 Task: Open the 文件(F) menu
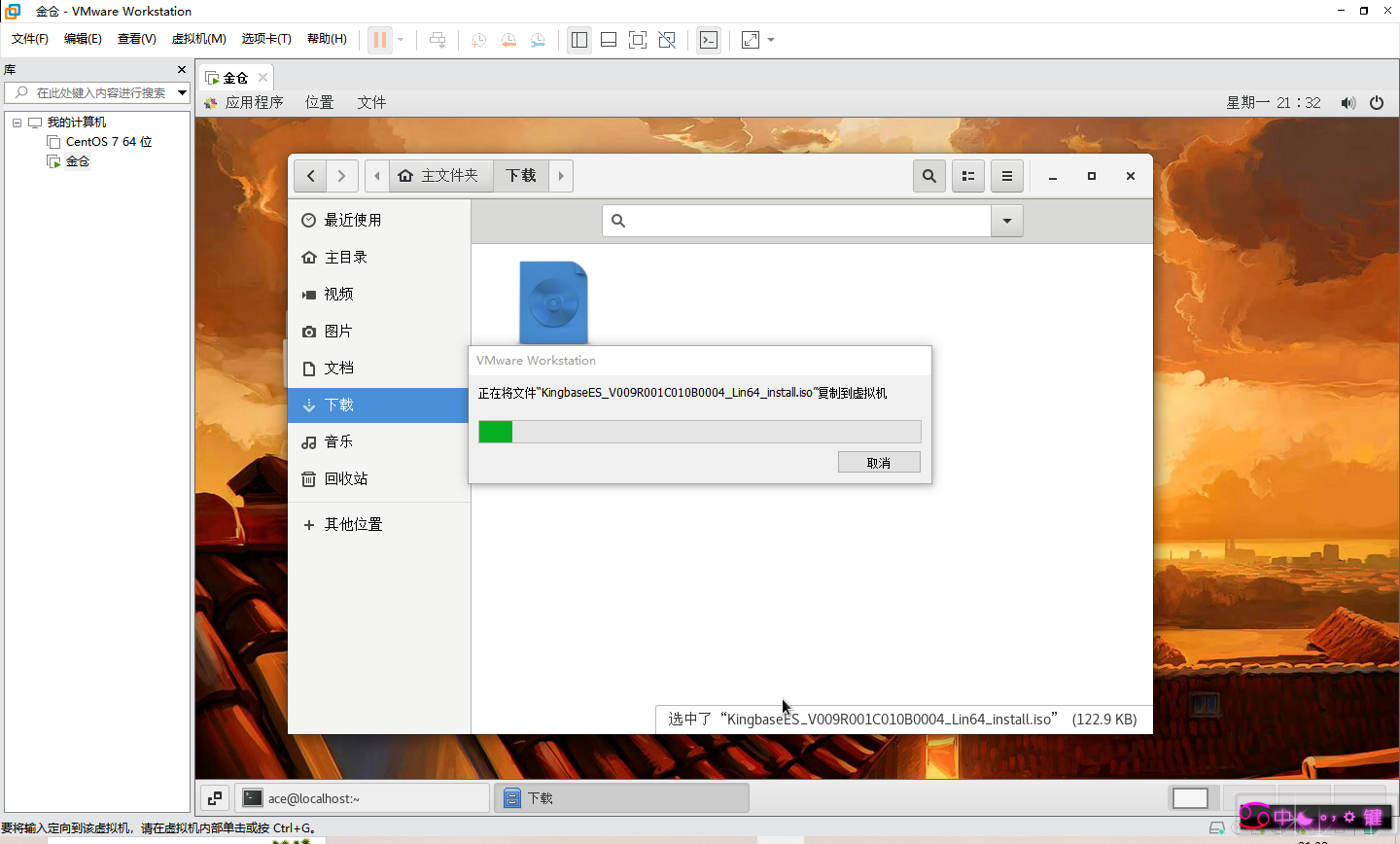point(30,39)
